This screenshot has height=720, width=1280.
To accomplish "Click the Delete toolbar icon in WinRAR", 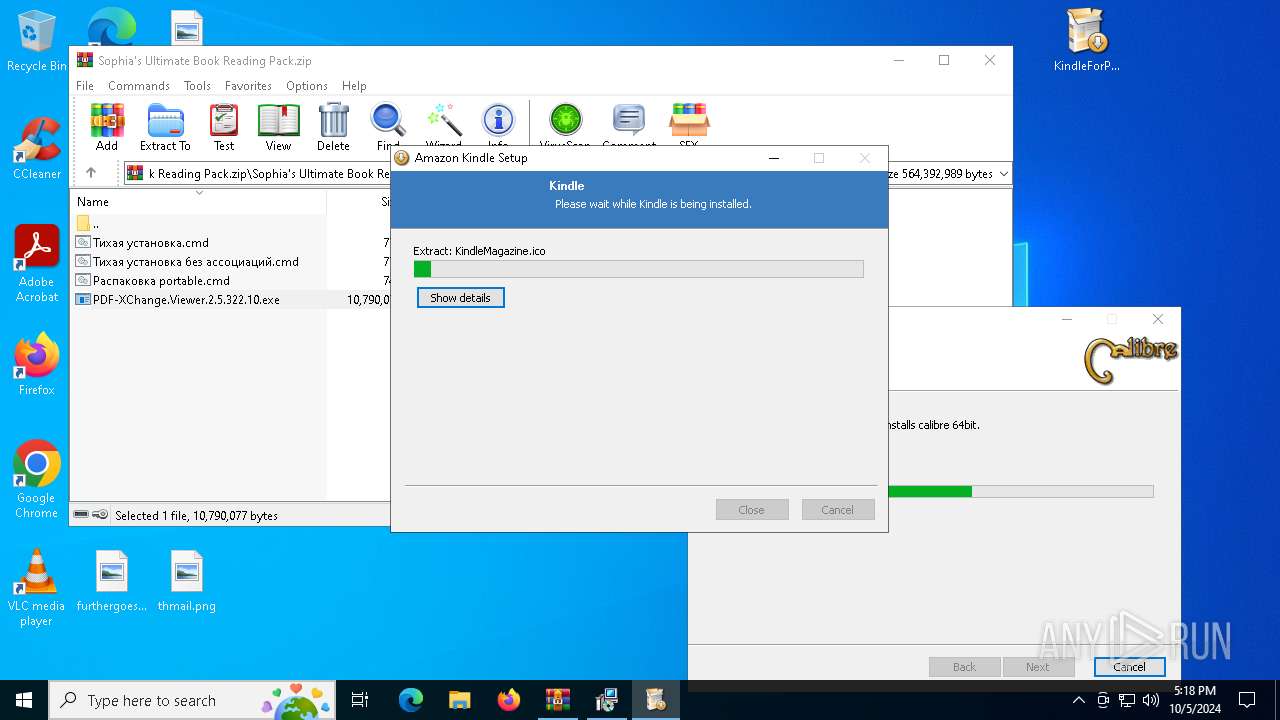I will click(333, 127).
